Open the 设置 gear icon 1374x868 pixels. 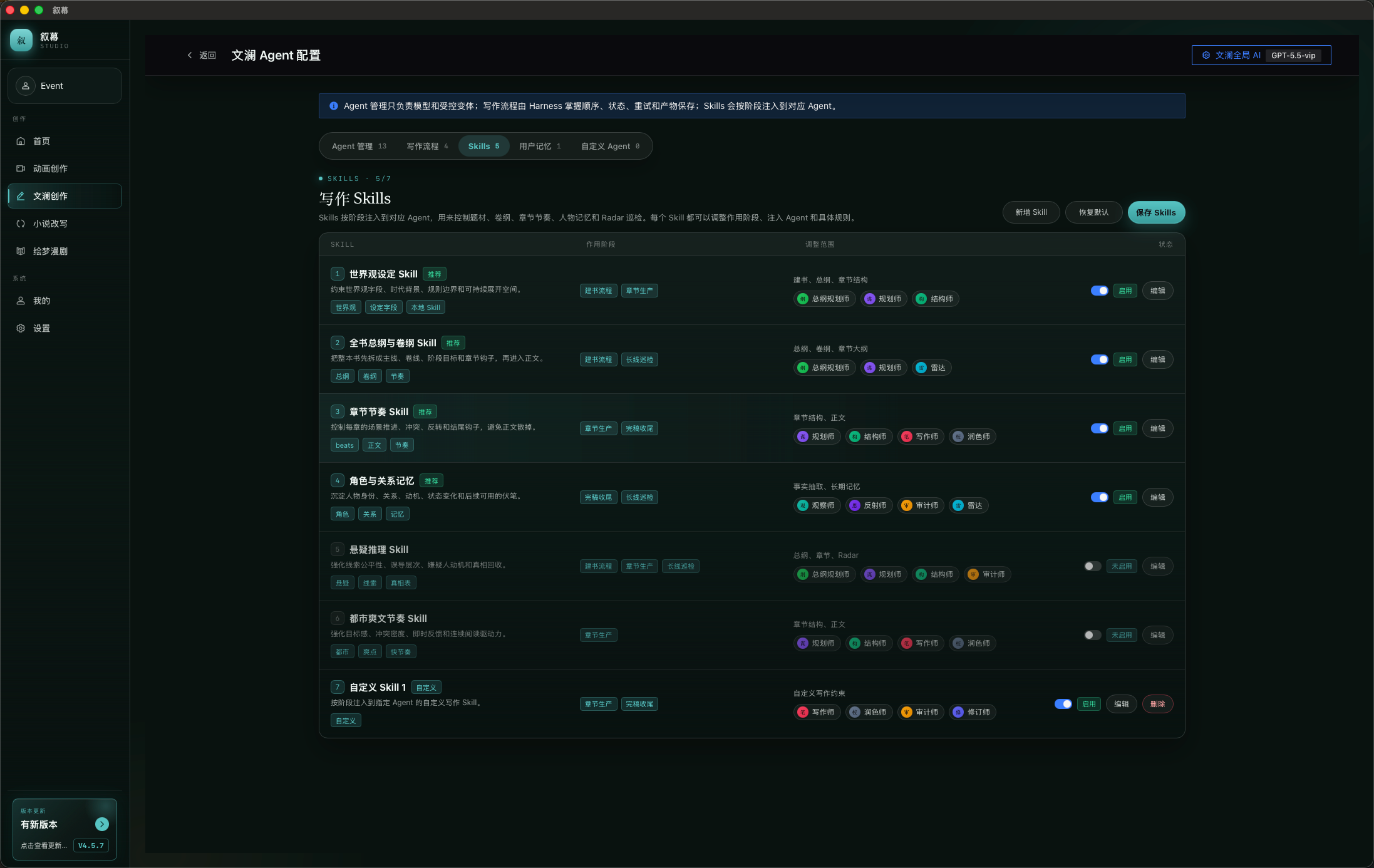point(21,328)
